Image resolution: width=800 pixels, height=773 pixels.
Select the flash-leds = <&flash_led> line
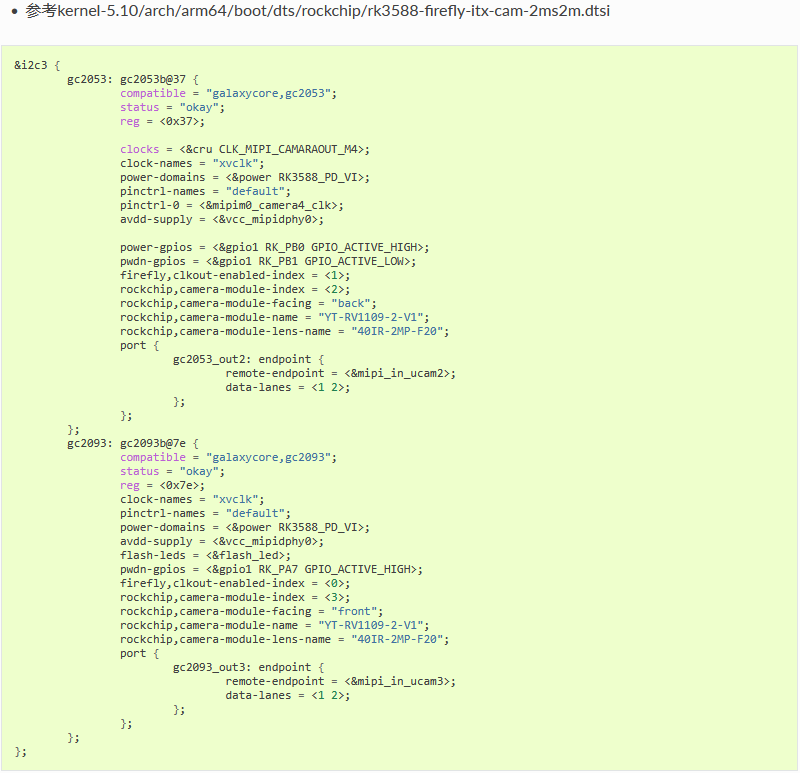(205, 555)
